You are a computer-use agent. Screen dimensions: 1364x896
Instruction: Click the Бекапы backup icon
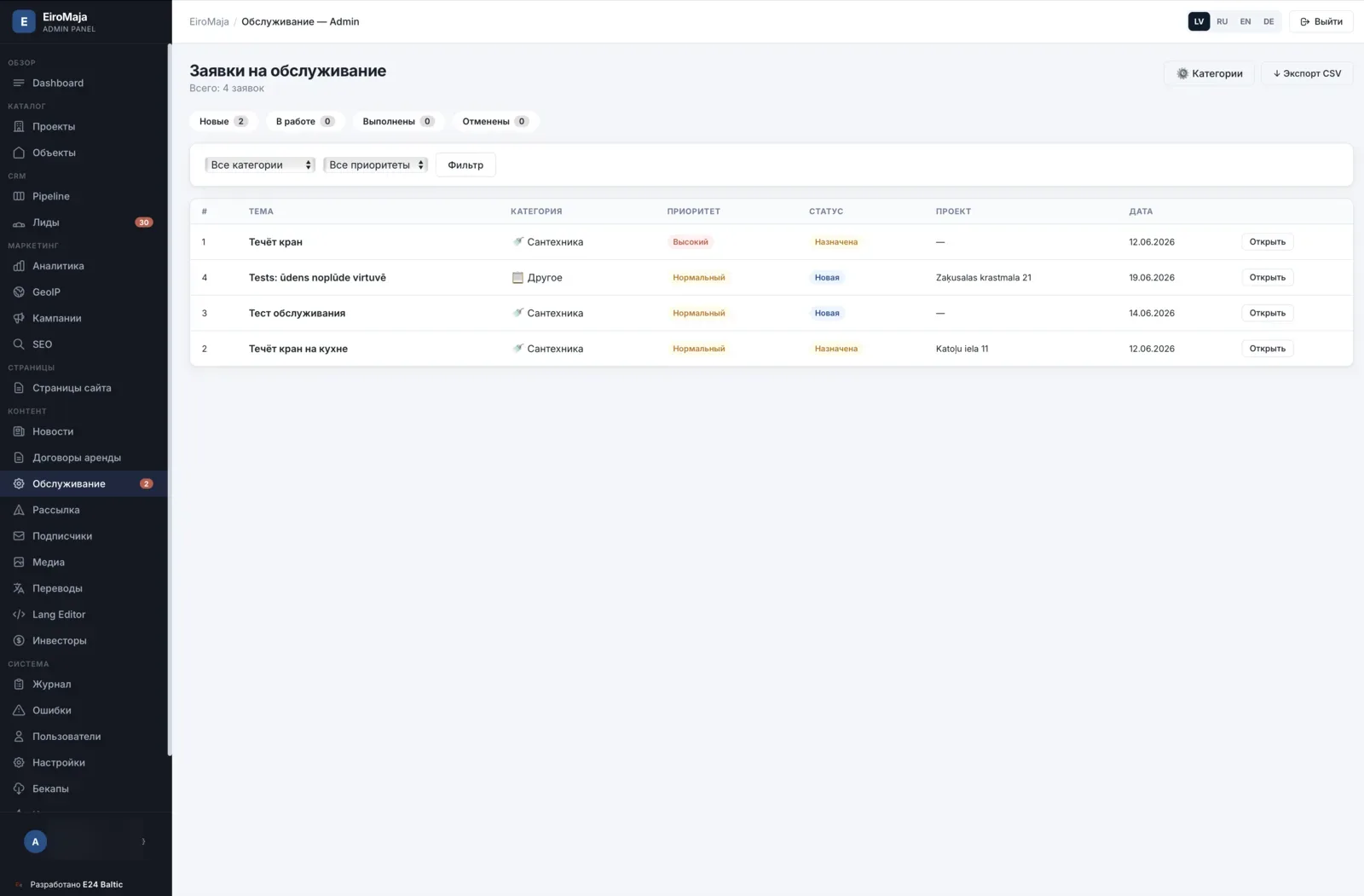click(x=19, y=789)
